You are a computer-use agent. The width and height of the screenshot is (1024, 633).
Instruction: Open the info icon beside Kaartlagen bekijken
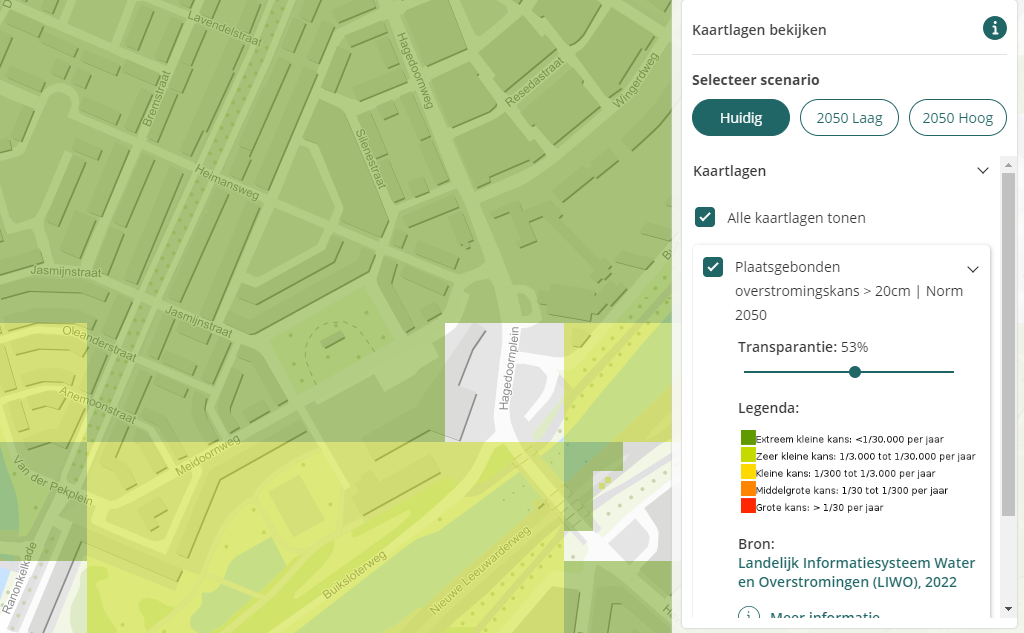tap(995, 28)
